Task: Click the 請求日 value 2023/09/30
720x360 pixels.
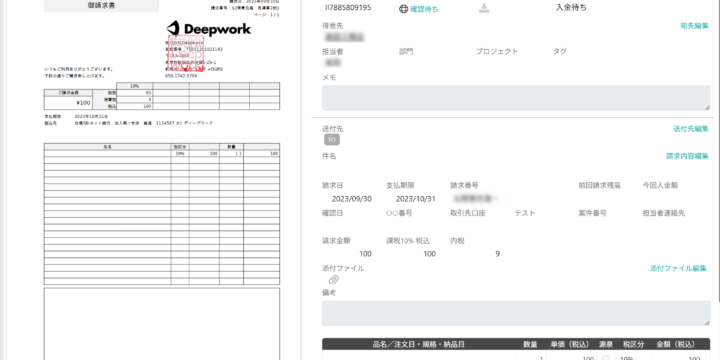Action: coord(352,199)
